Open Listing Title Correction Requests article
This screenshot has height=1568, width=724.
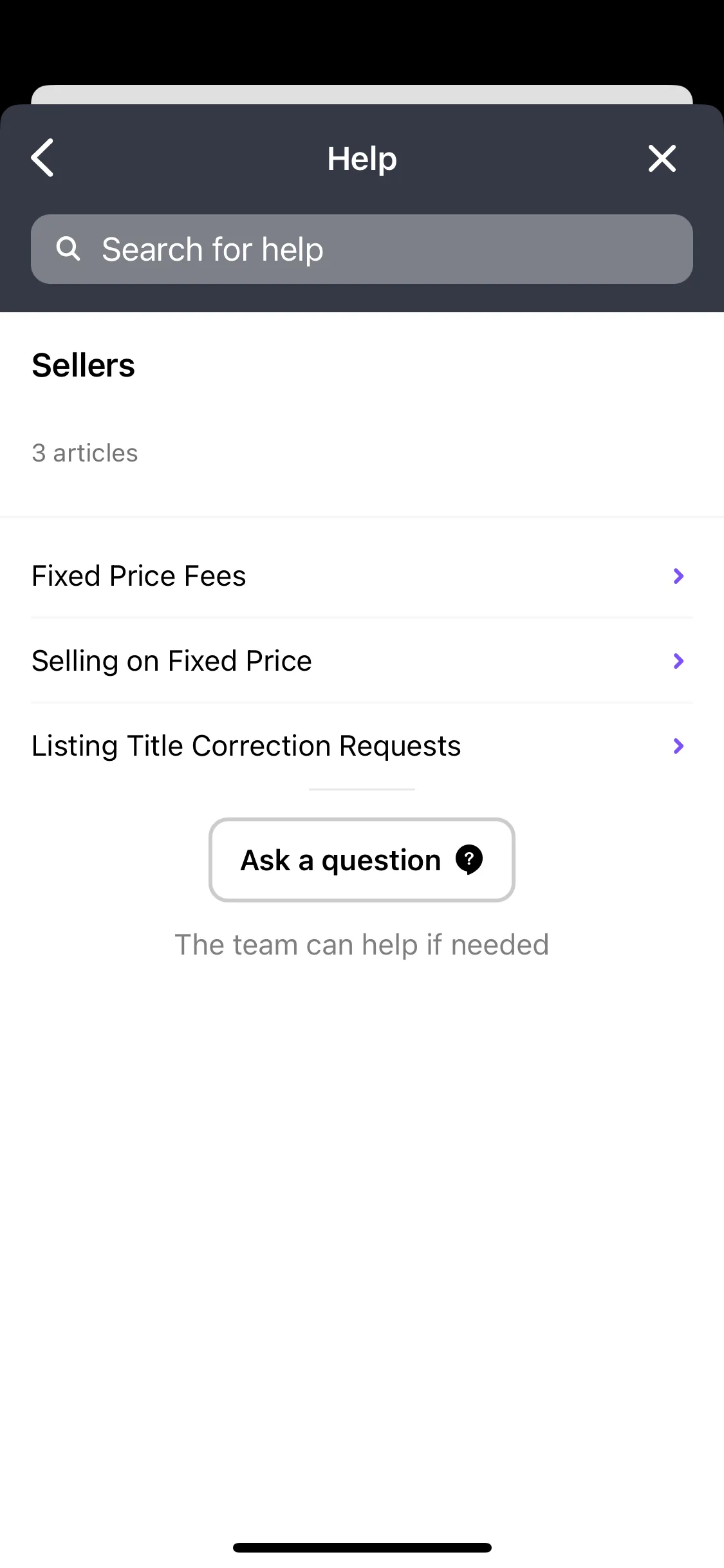362,745
